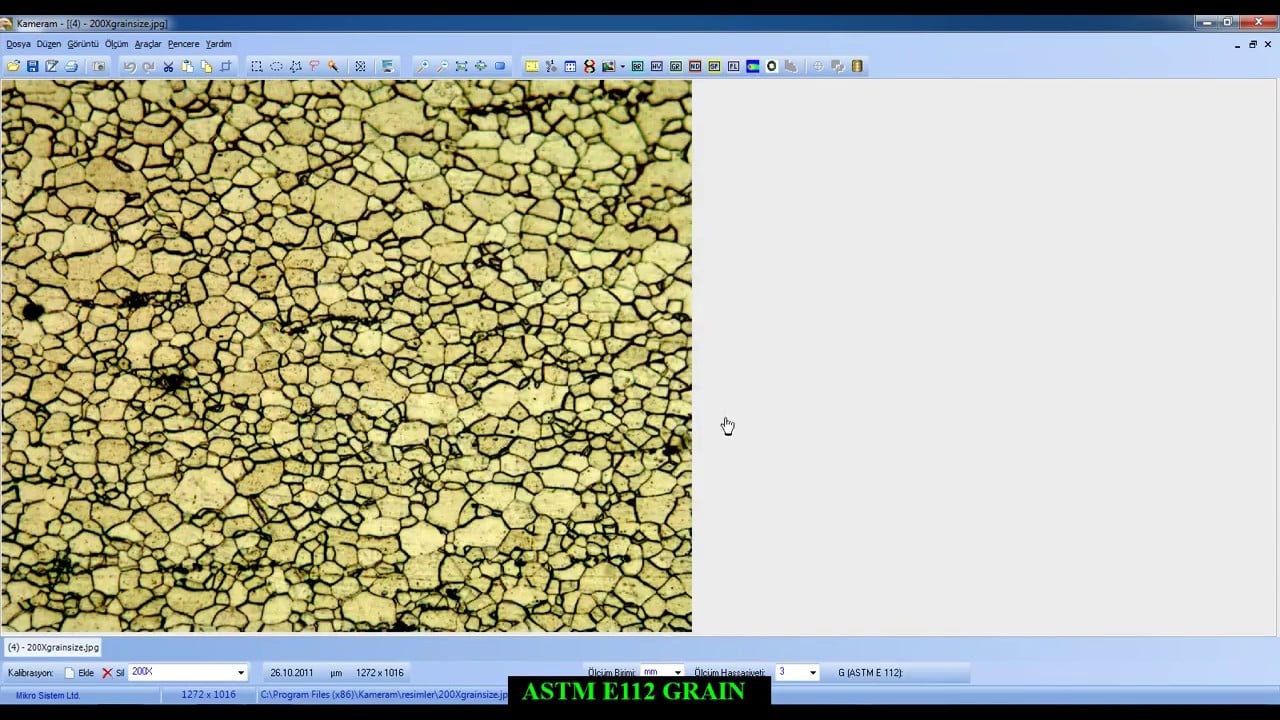The image size is (1280, 720).
Task: Click the 26.10.2011 date text
Action: (291, 673)
